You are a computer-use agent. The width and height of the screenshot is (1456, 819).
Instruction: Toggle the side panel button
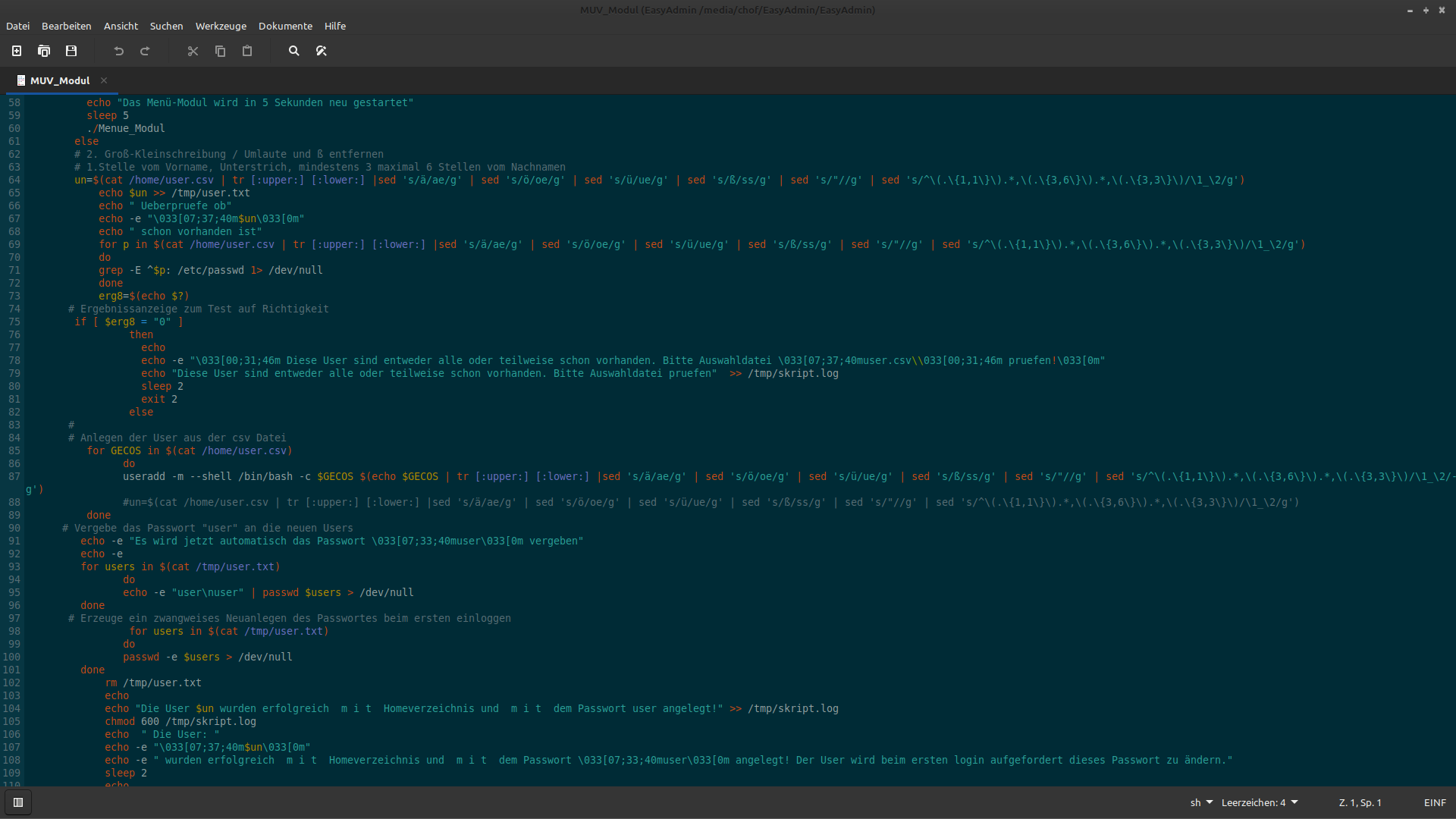point(18,802)
